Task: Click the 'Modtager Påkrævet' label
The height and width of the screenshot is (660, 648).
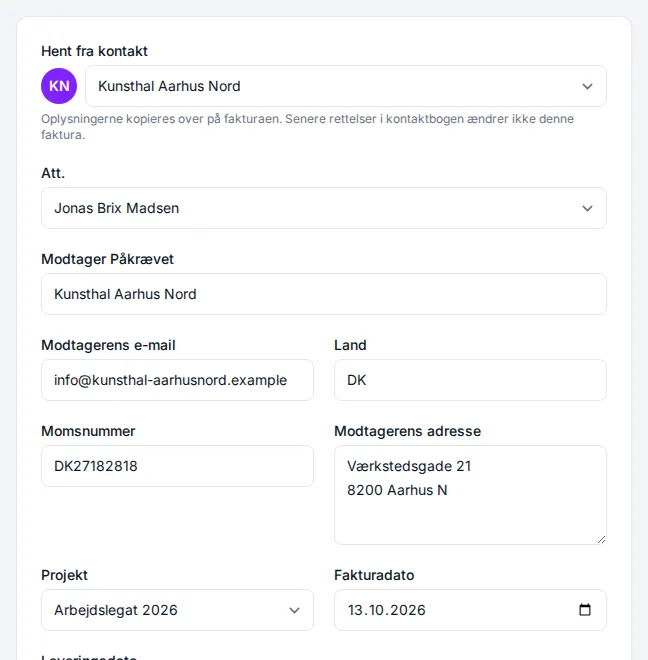Action: [107, 259]
